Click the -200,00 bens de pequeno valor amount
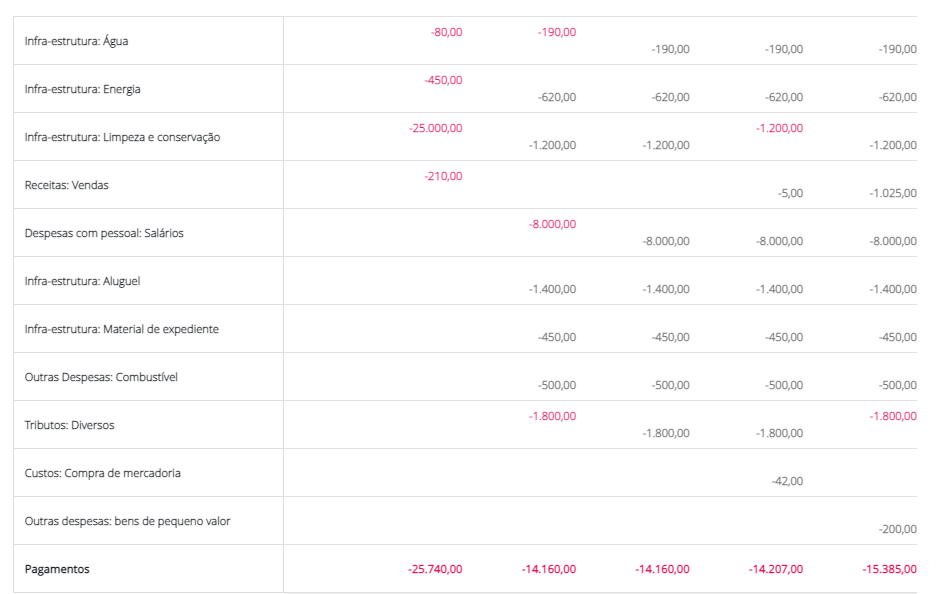Screen dimensions: 944x594 coord(898,529)
